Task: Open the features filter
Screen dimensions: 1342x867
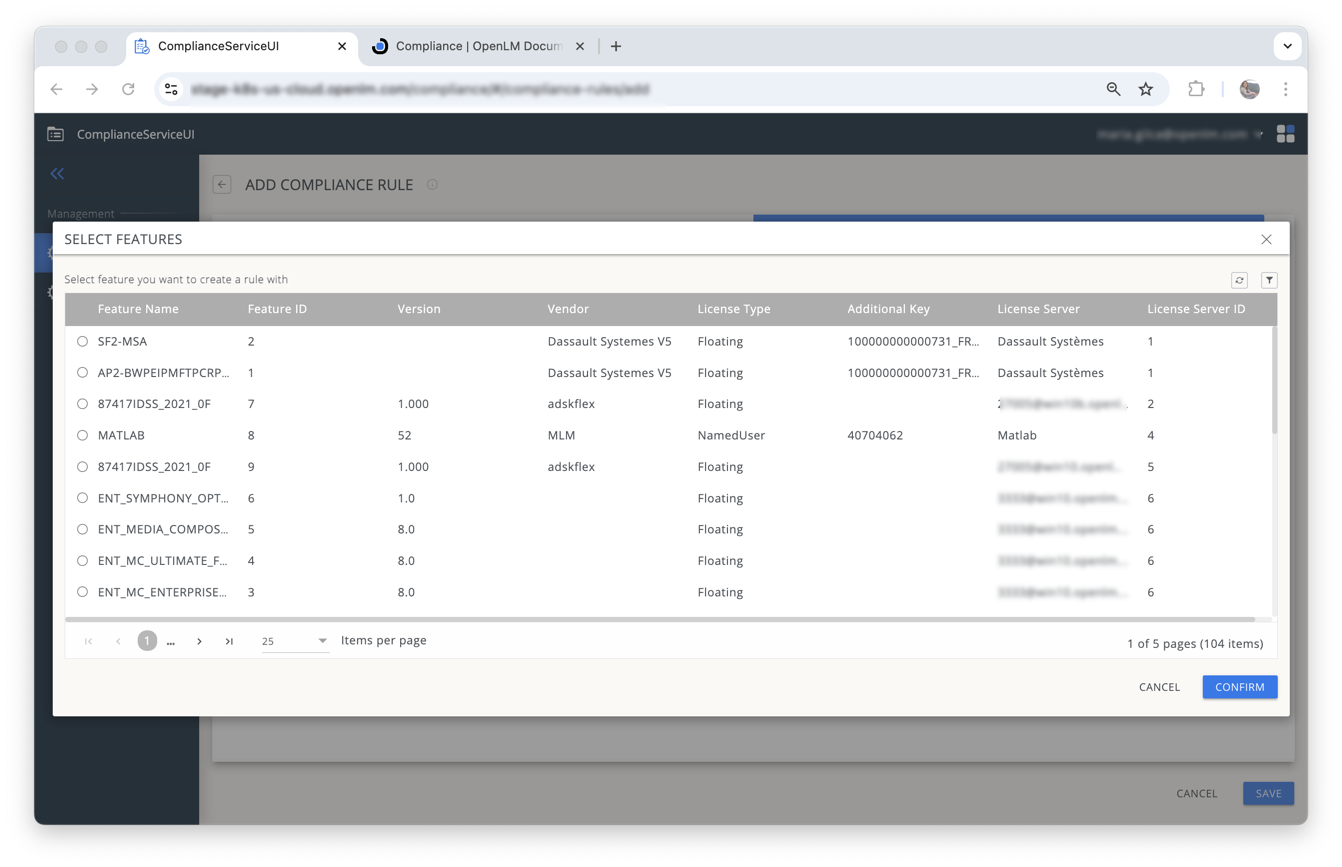Action: pyautogui.click(x=1269, y=280)
